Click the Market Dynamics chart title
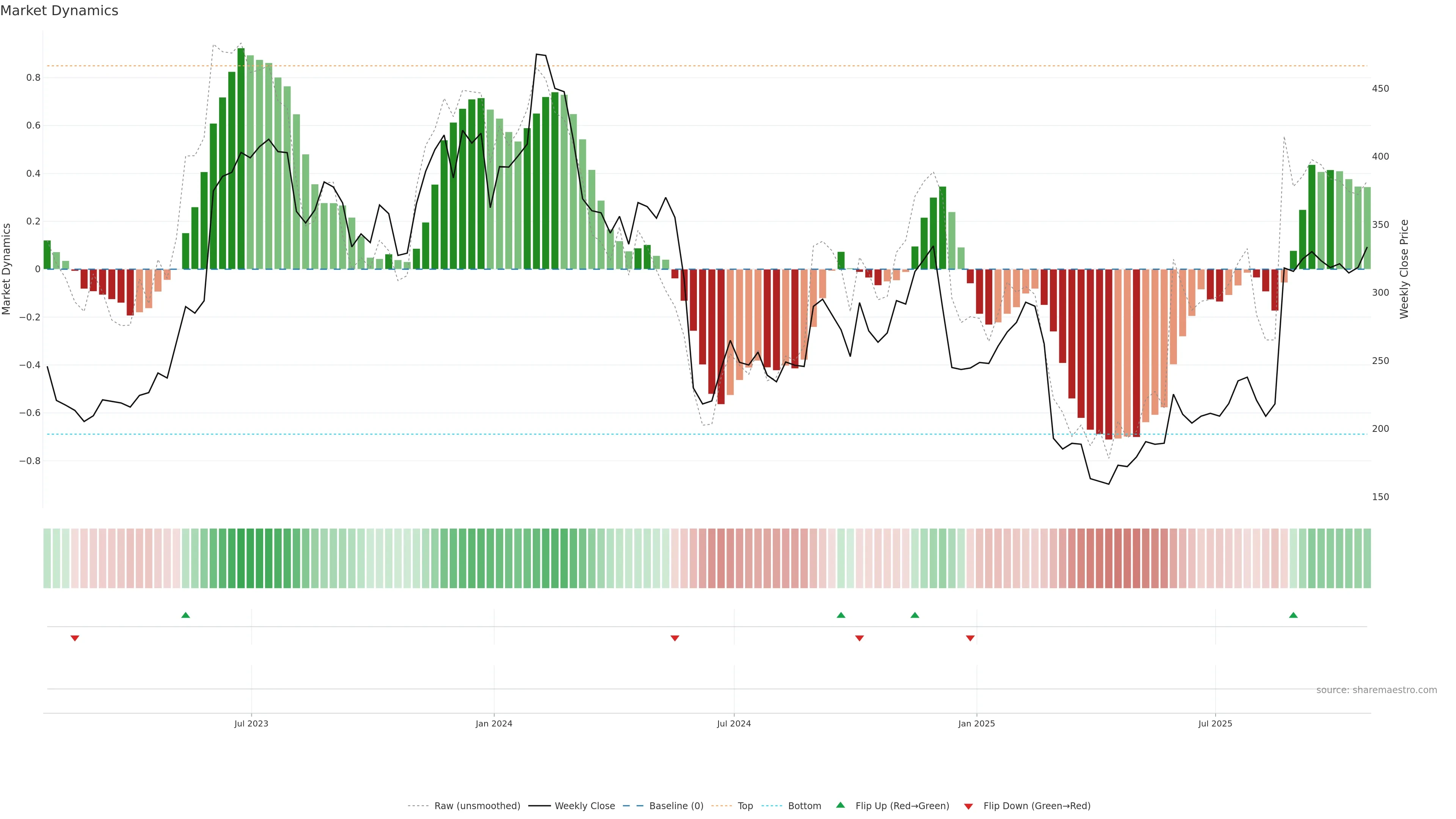The width and height of the screenshot is (1456, 819). click(x=60, y=11)
